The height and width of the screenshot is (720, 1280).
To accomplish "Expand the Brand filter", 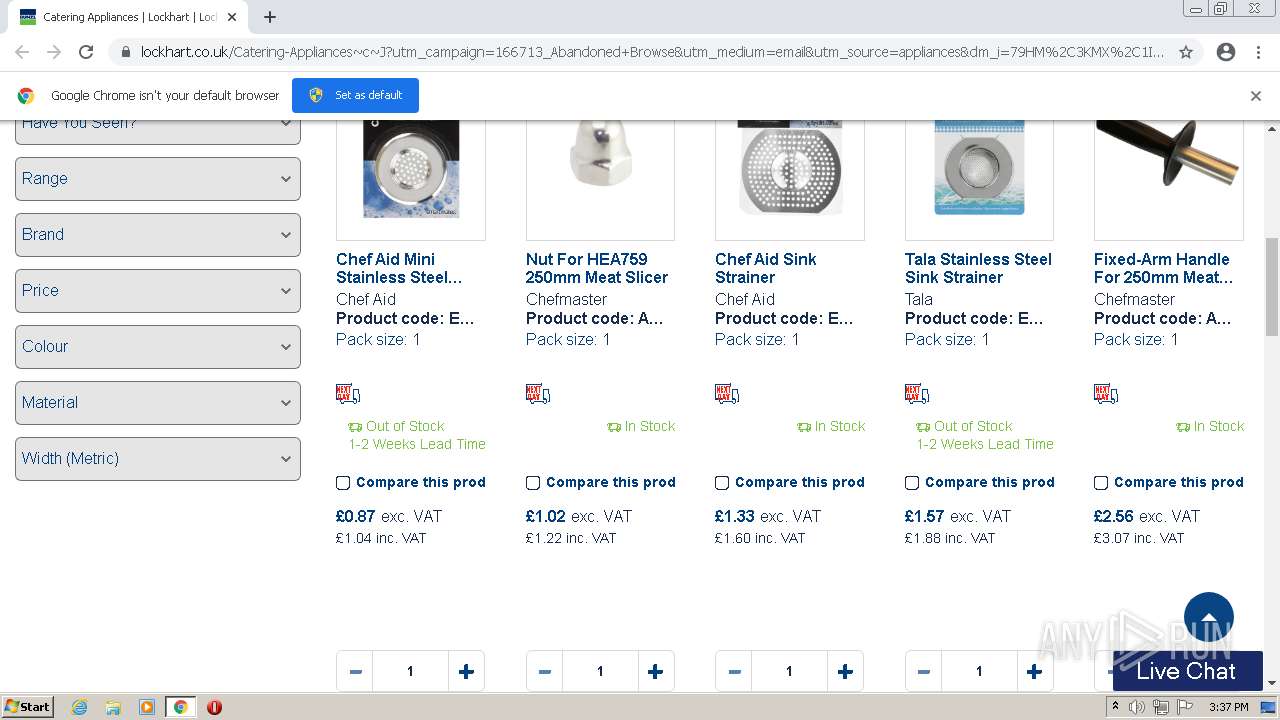I will click(158, 235).
